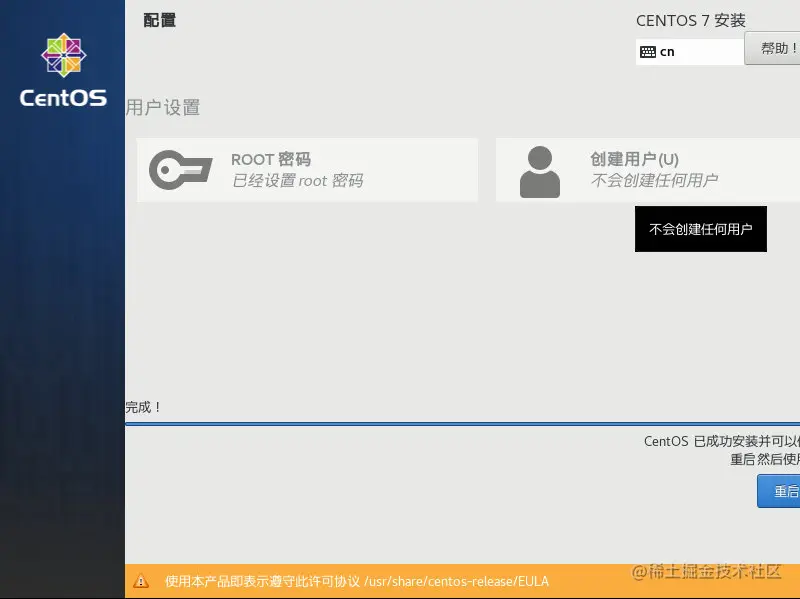Click the warning triangle in the EULA banner
The height and width of the screenshot is (599, 800).
[x=146, y=581]
